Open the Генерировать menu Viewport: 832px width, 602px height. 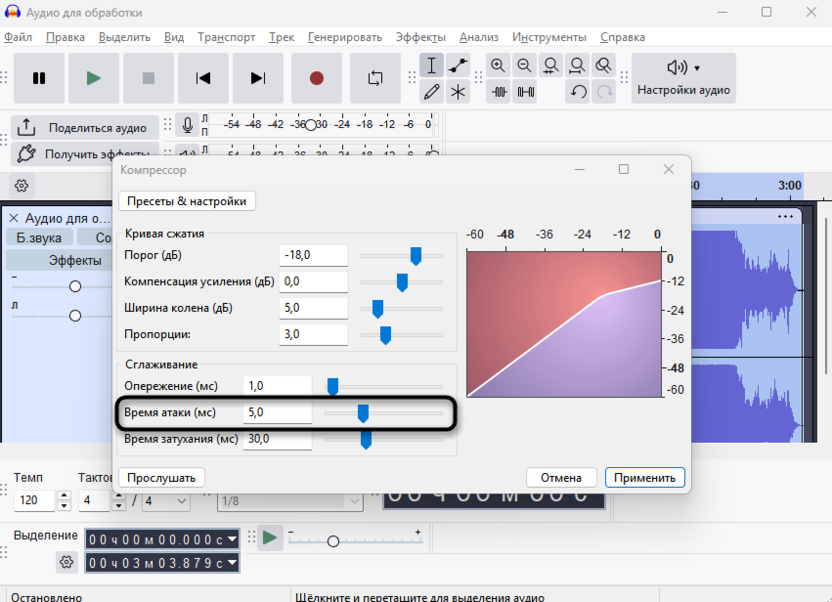coord(345,37)
